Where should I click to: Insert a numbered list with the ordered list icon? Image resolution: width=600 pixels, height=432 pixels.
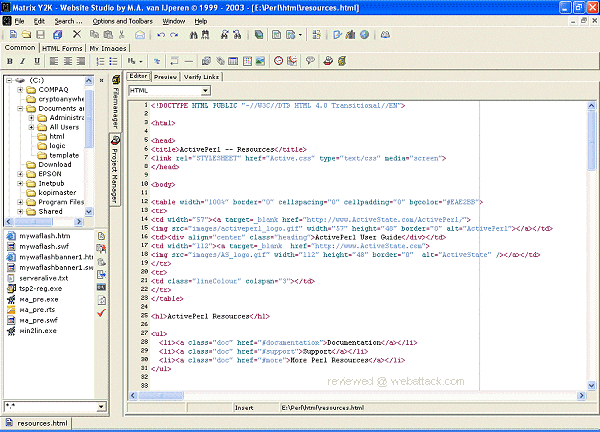click(x=100, y=61)
